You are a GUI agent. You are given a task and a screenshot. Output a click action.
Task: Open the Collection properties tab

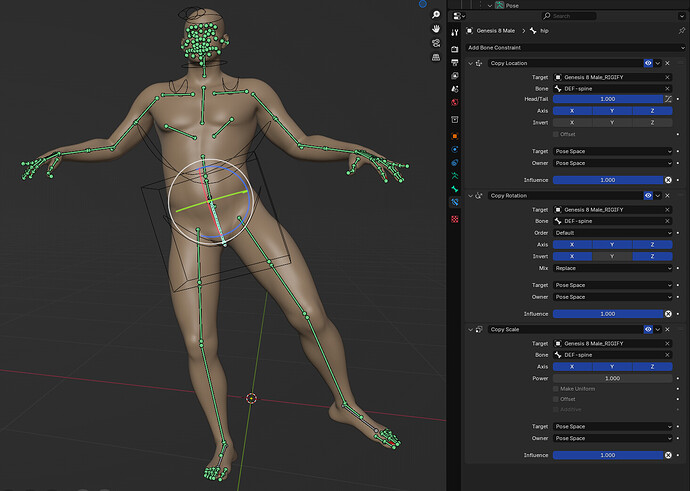point(455,119)
